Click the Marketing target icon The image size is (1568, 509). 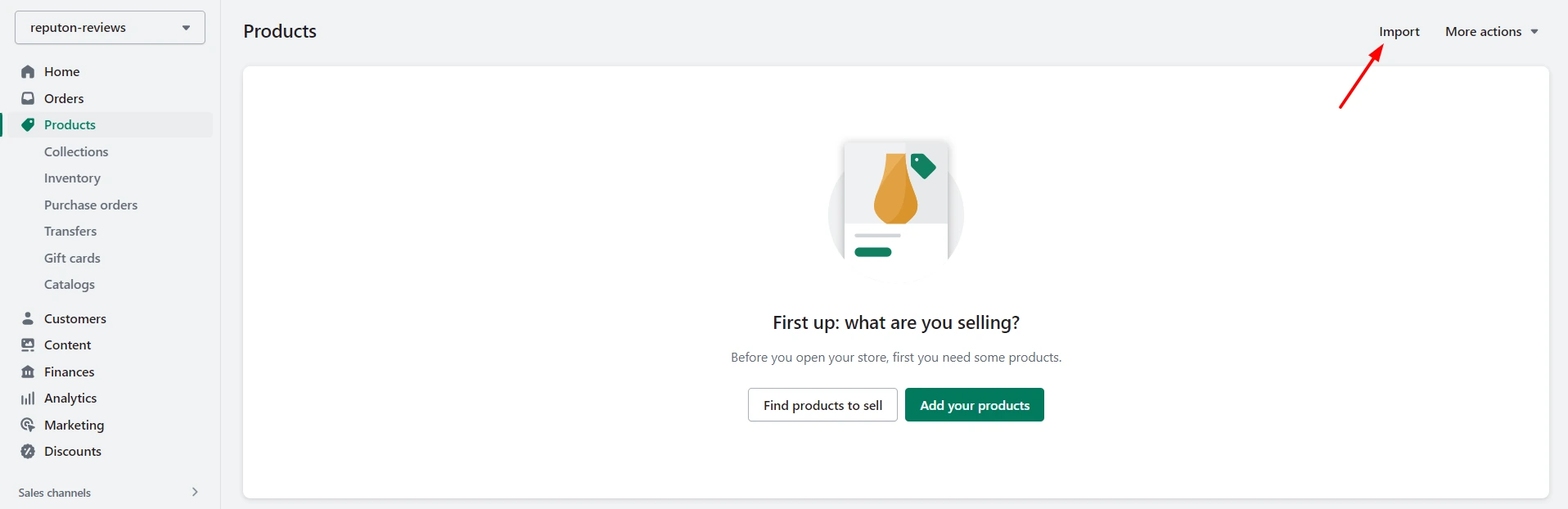(28, 425)
